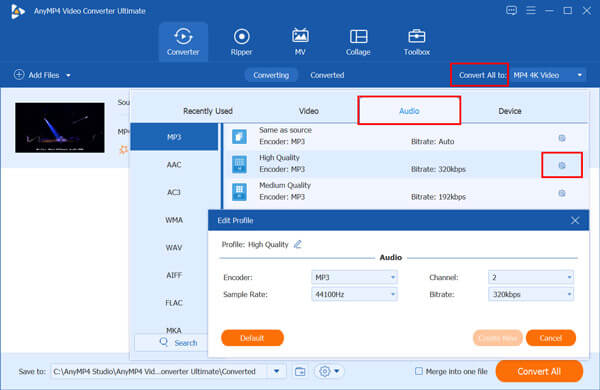600x390 pixels.
Task: Switch to the Device tab
Action: pyautogui.click(x=510, y=111)
